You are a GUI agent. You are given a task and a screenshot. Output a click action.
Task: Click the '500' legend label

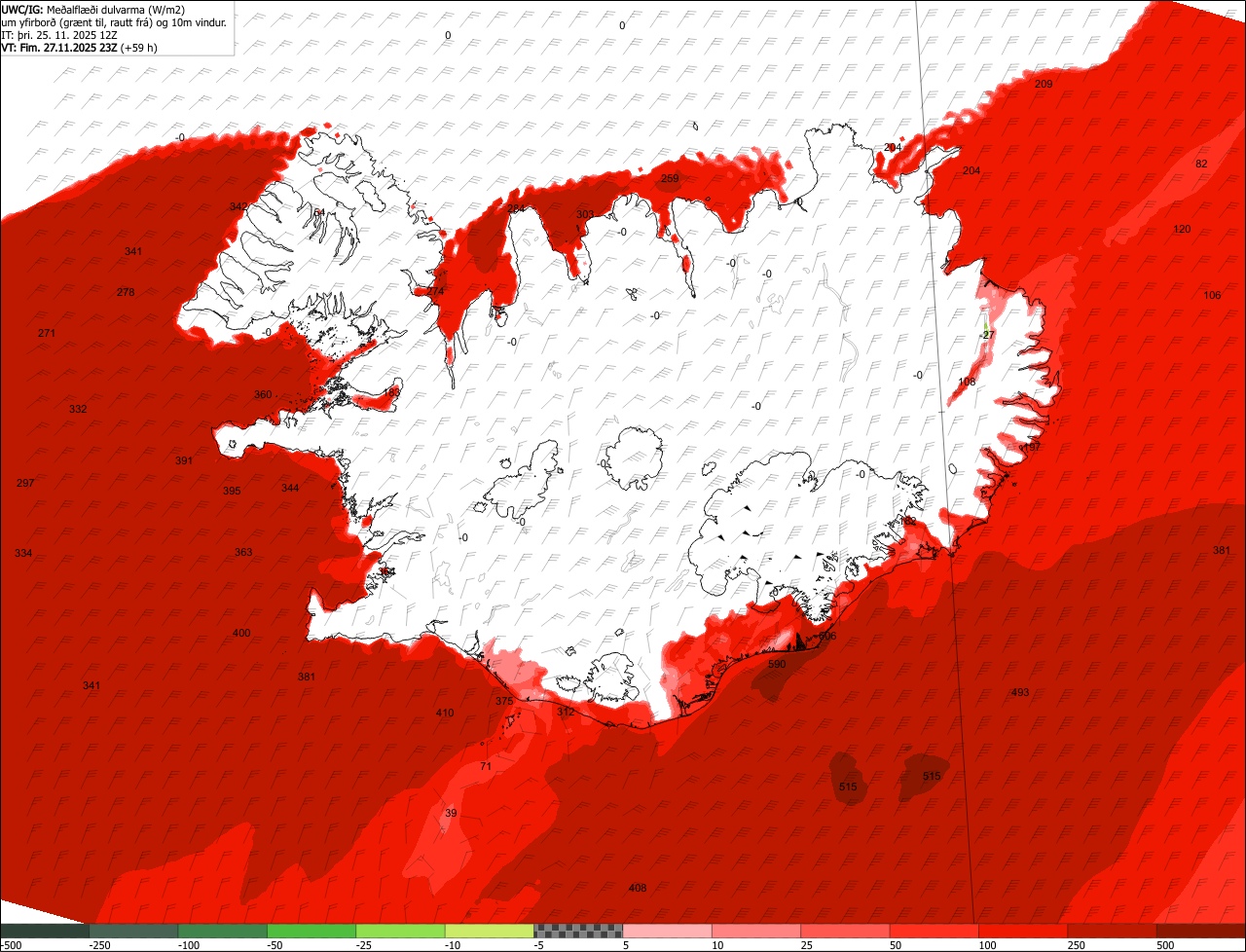click(1166, 945)
